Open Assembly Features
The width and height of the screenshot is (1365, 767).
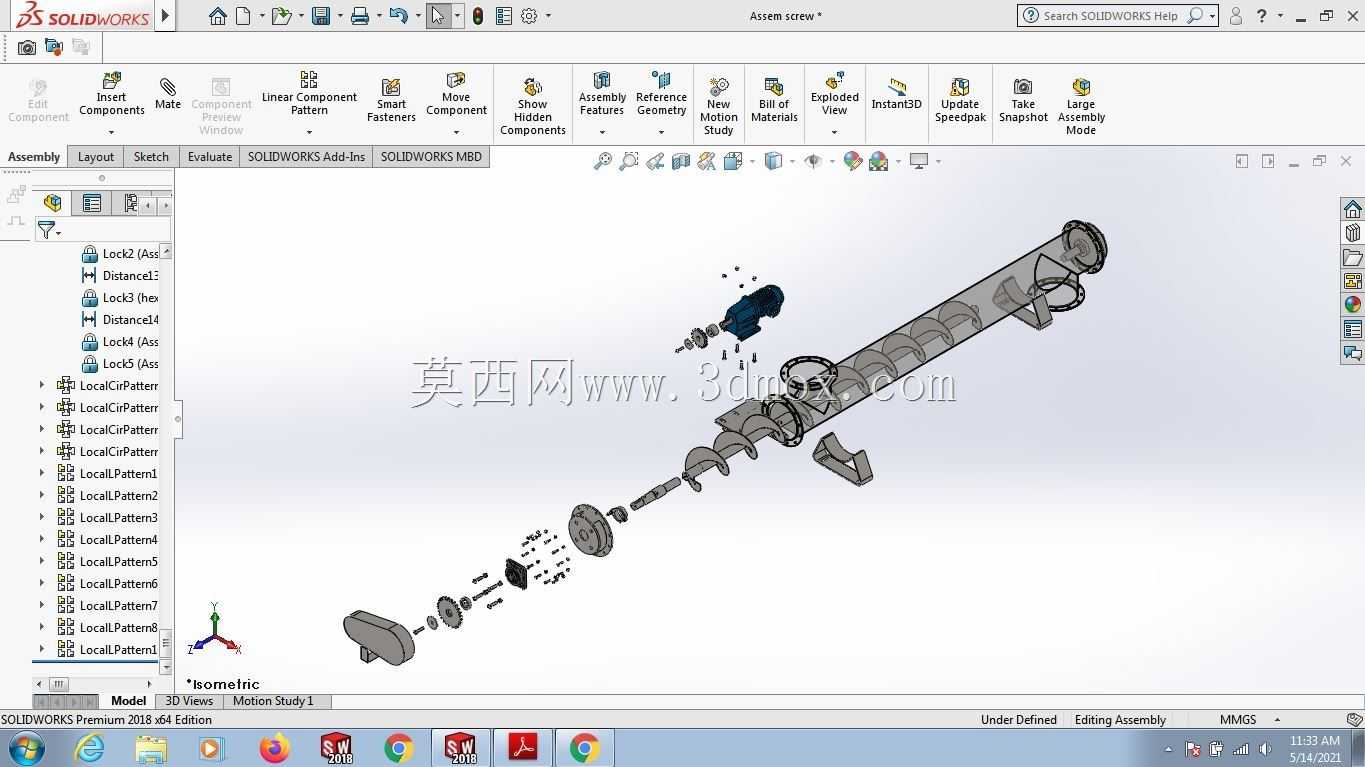pyautogui.click(x=602, y=93)
